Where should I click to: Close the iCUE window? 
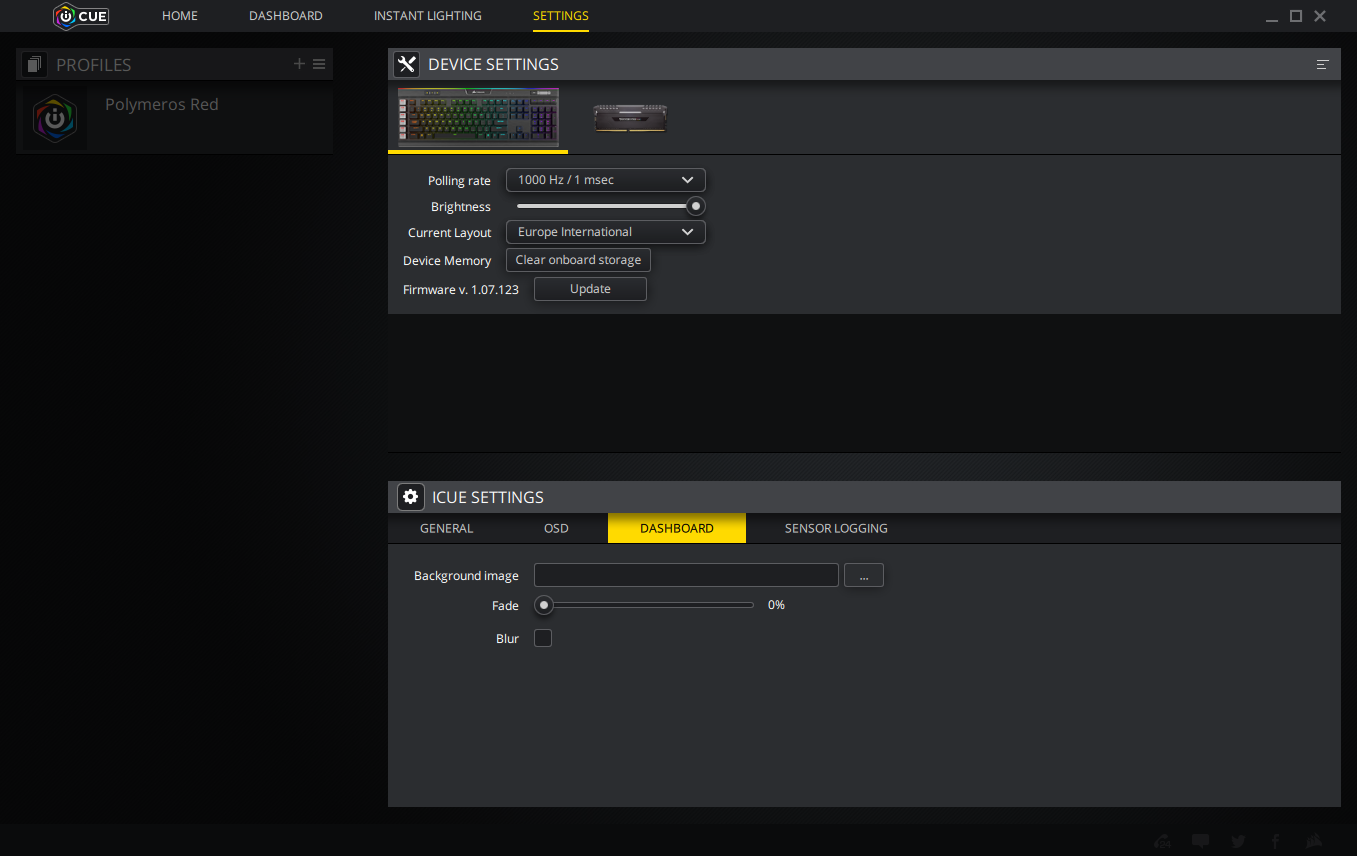tap(1320, 16)
